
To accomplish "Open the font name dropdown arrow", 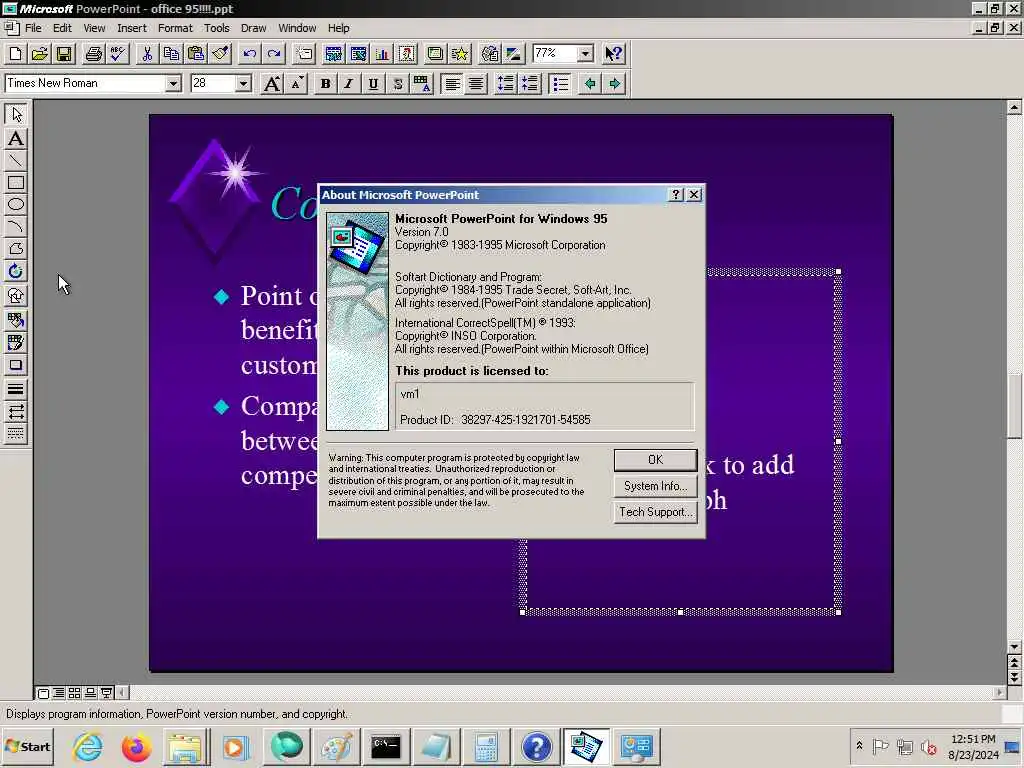I will 173,84.
